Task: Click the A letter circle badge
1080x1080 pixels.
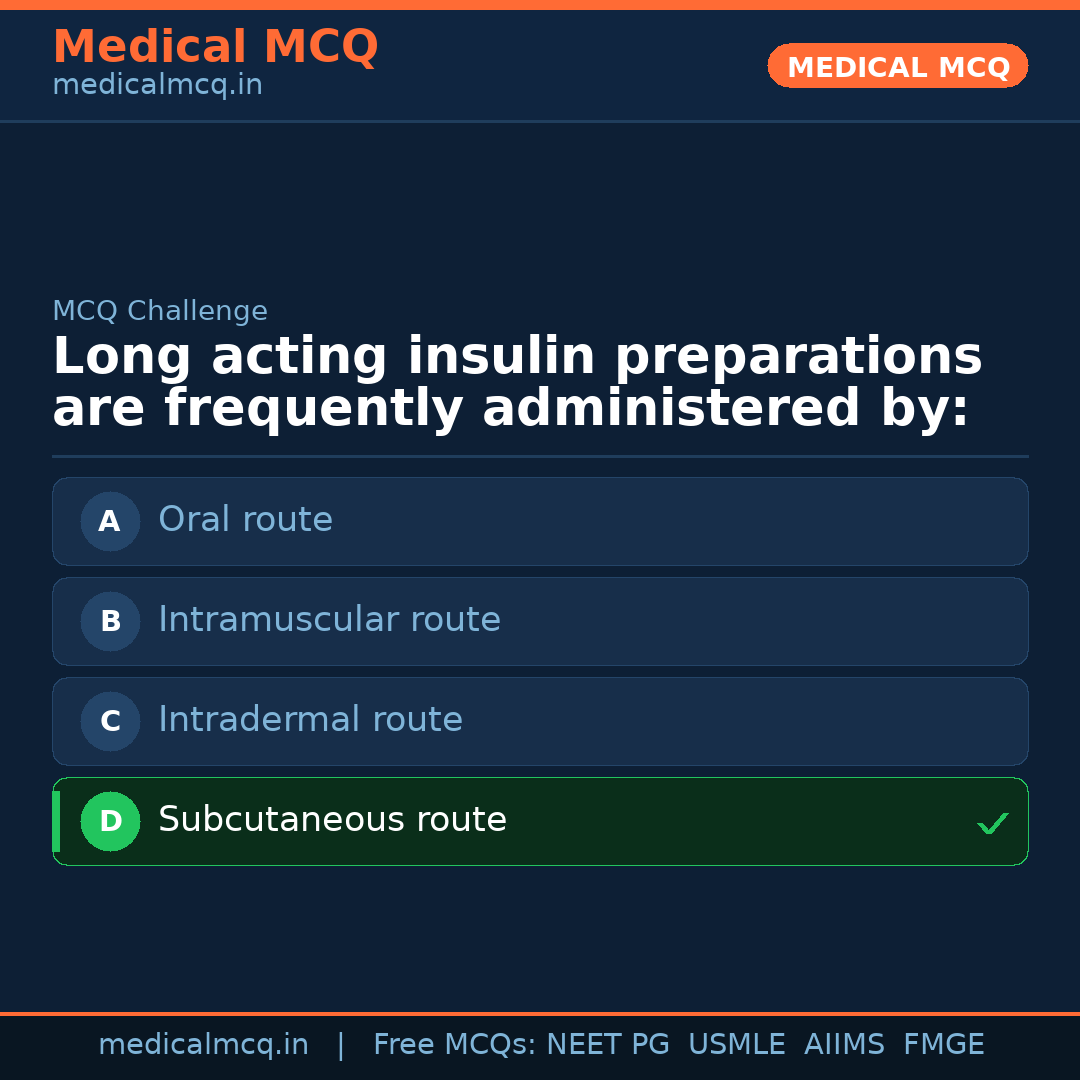Action: click(x=110, y=521)
